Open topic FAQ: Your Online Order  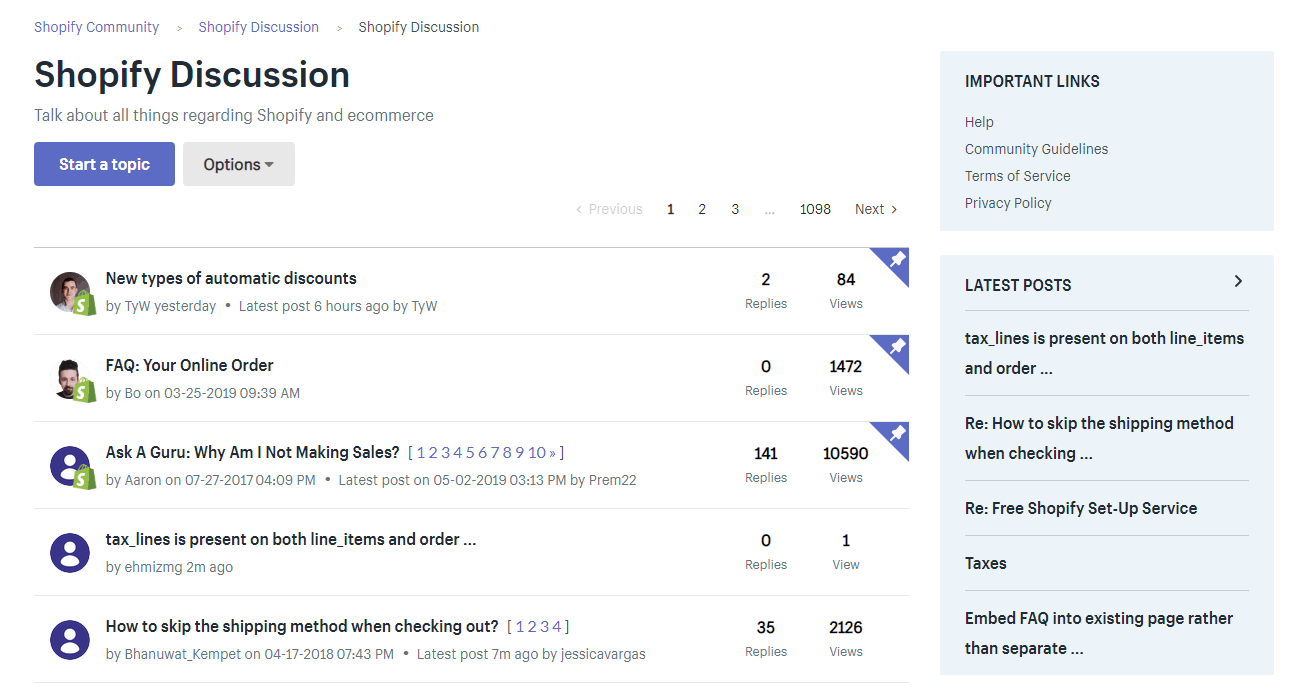point(190,365)
